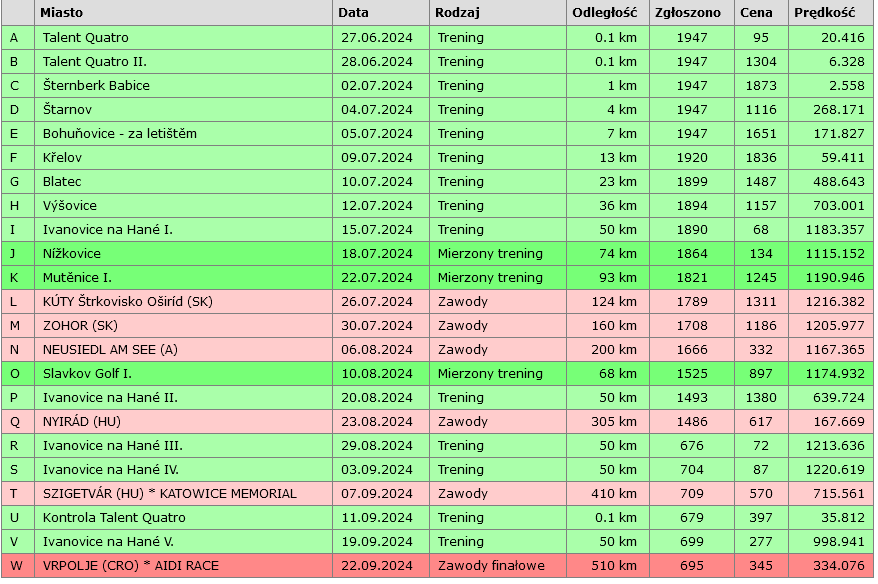Click SZIGETVÁR (HU) * KATOWICE MEMORIAL race
Viewport: 878px width, 584px height.
click(x=169, y=493)
